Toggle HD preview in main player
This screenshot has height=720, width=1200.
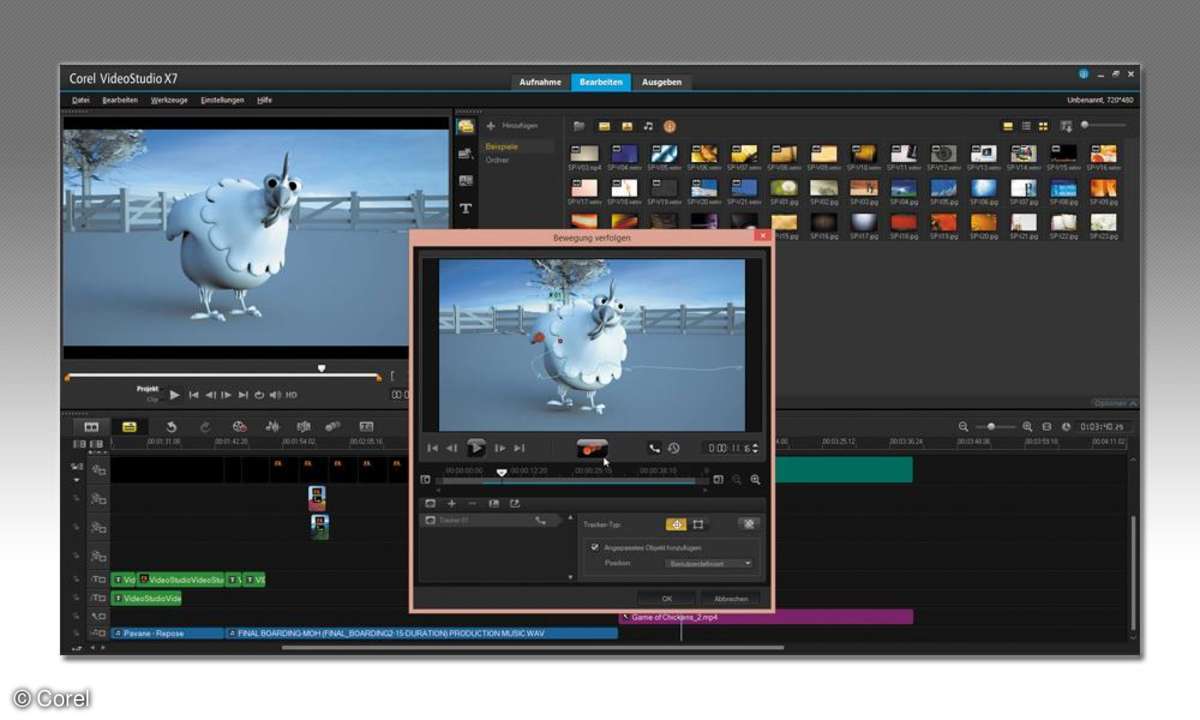point(291,394)
